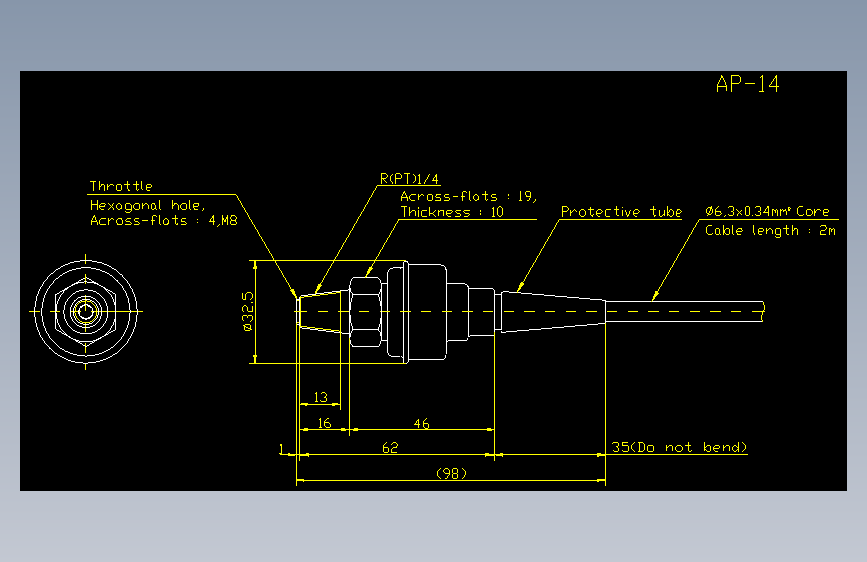
Task: Select 'ø6.3x0.34mm² Core' text
Action: [767, 211]
